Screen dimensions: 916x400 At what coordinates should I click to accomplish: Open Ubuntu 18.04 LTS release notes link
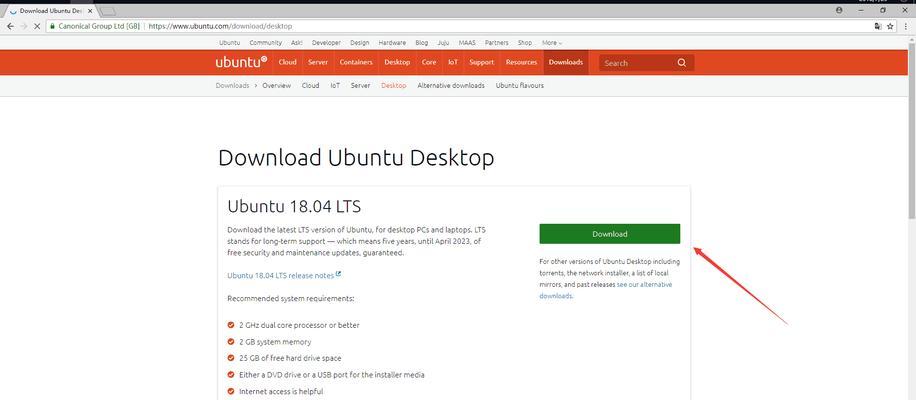[x=280, y=275]
